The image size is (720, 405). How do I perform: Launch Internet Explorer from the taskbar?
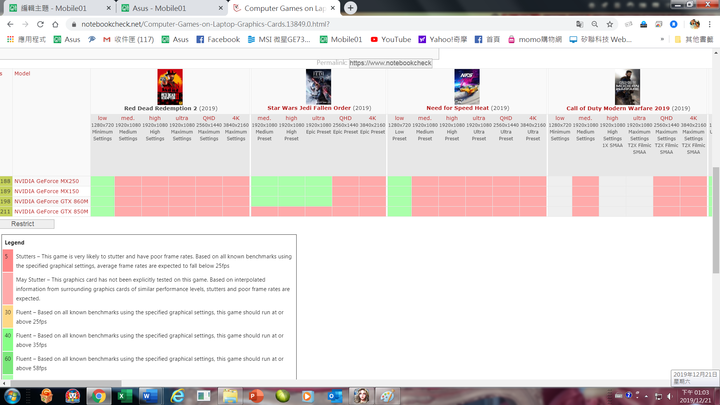pos(177,396)
